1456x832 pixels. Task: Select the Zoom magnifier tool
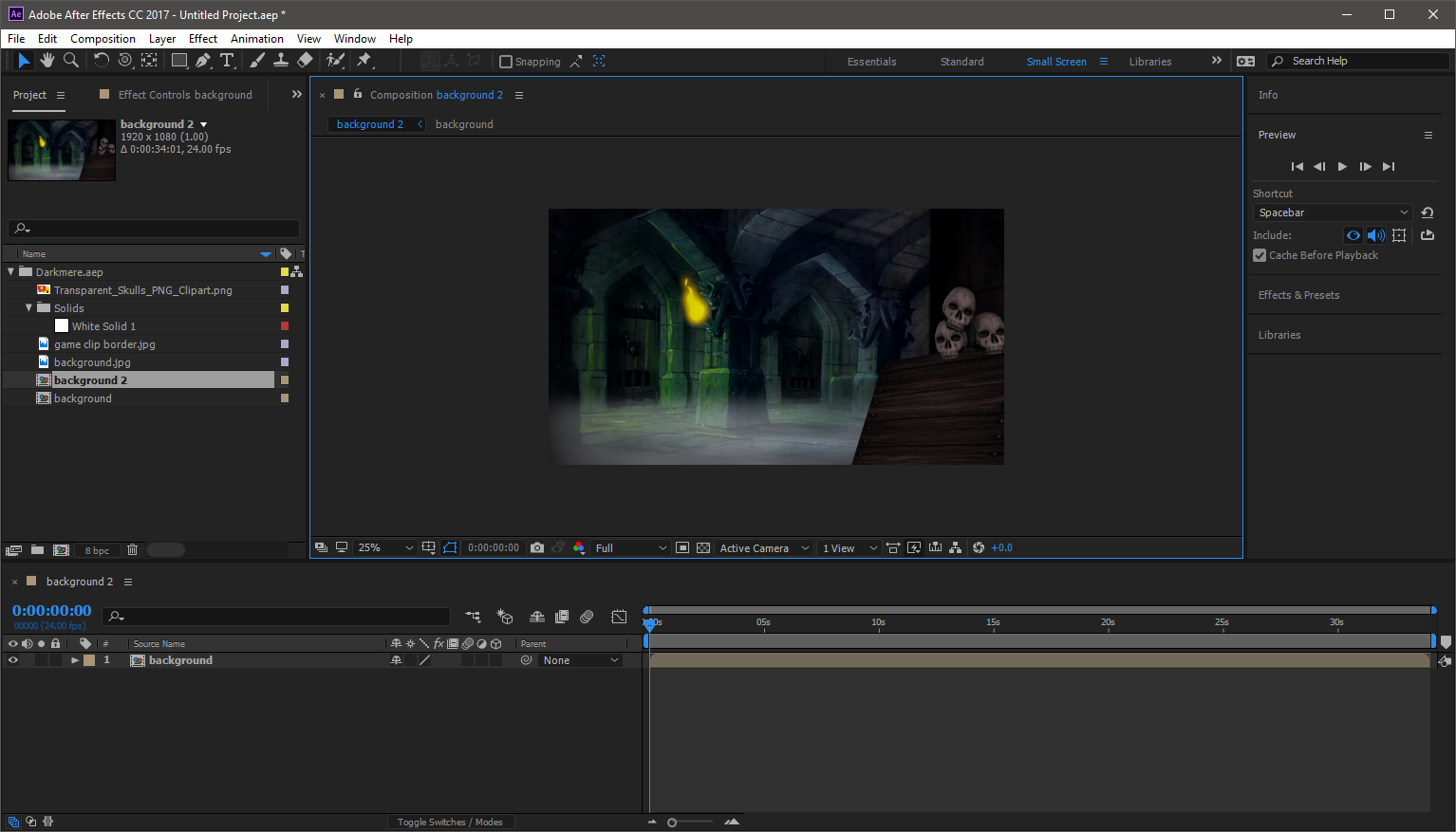coord(71,61)
